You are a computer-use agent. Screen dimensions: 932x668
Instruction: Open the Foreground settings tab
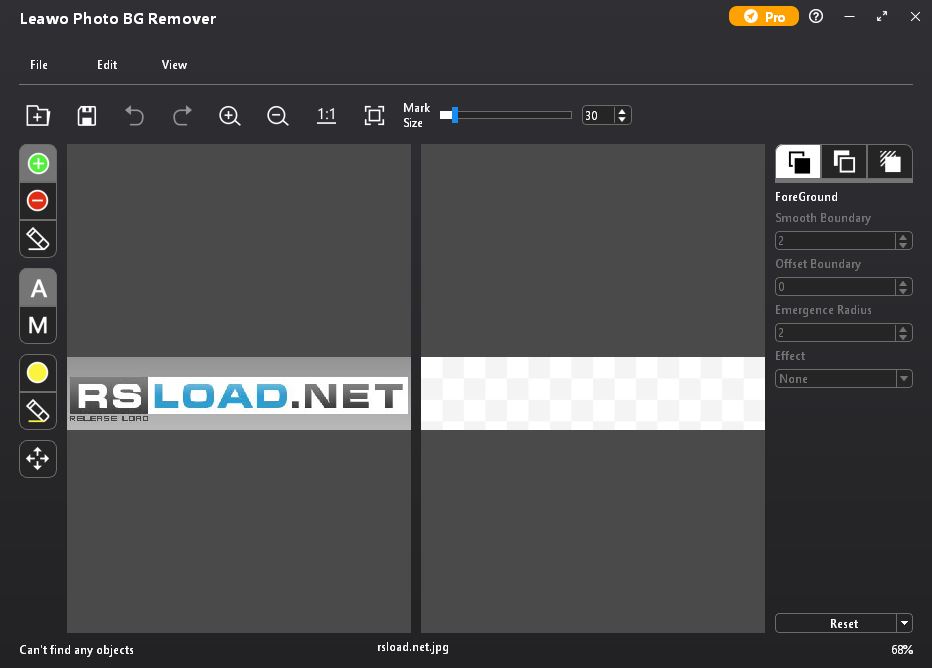pyautogui.click(x=798, y=162)
